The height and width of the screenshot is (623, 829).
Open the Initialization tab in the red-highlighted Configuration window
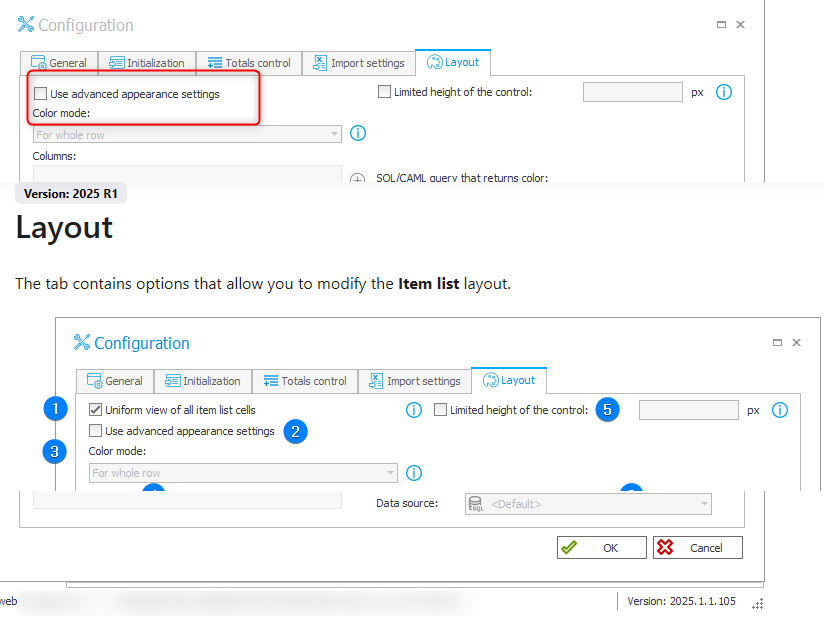tap(147, 63)
